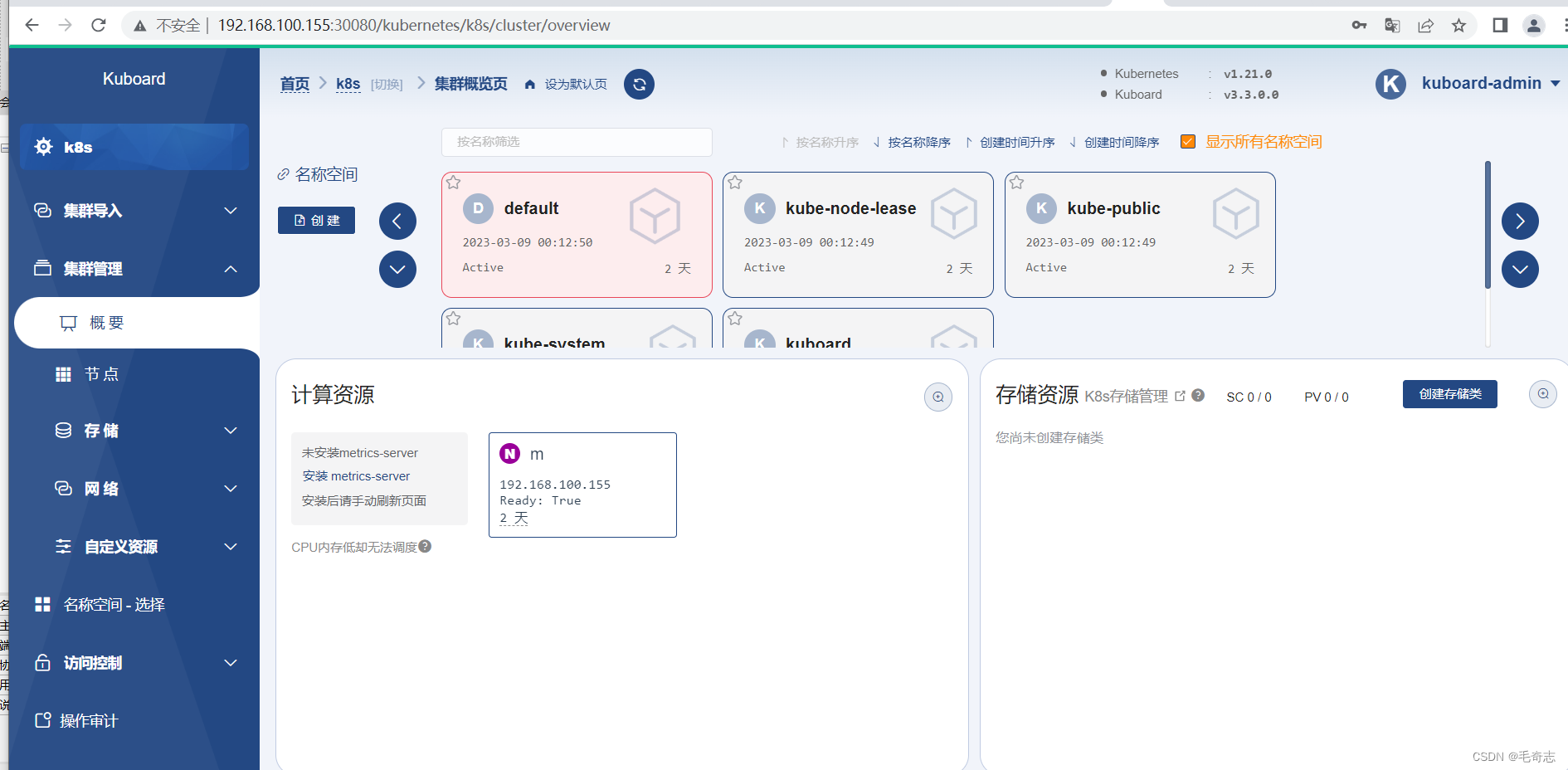Viewport: 1568px width, 770px height.
Task: Select 节点 in the sidebar
Action: point(101,374)
